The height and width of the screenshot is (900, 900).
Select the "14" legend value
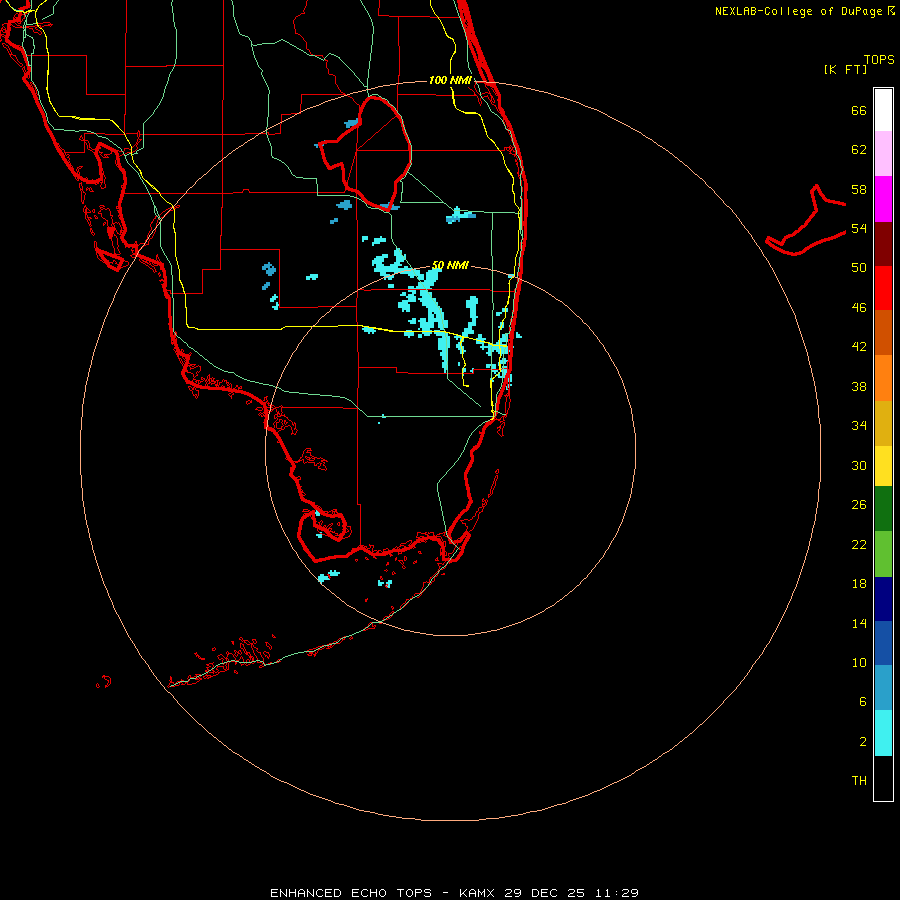point(859,623)
